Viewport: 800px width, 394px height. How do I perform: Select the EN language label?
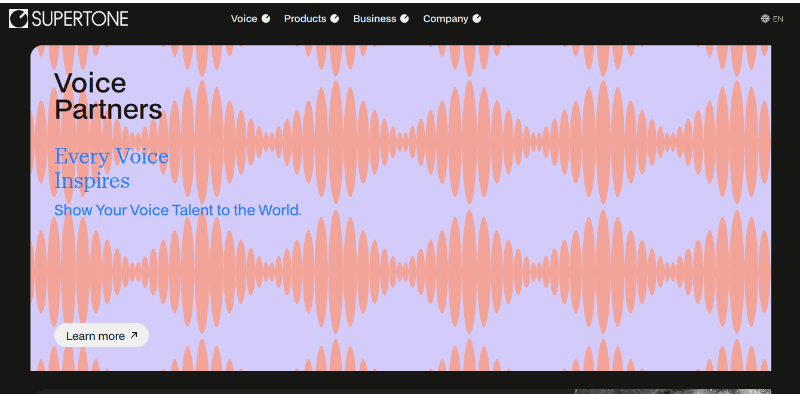(778, 19)
